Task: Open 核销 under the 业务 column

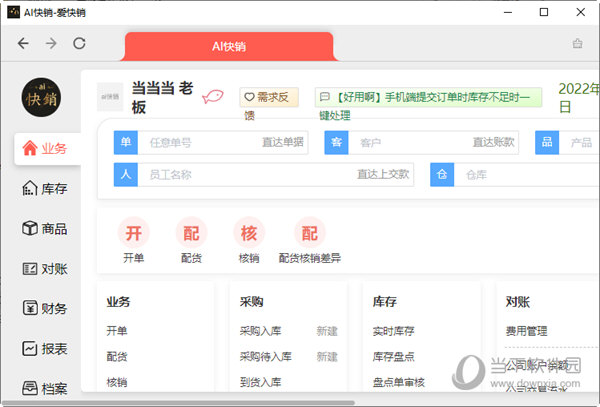Action: point(117,382)
